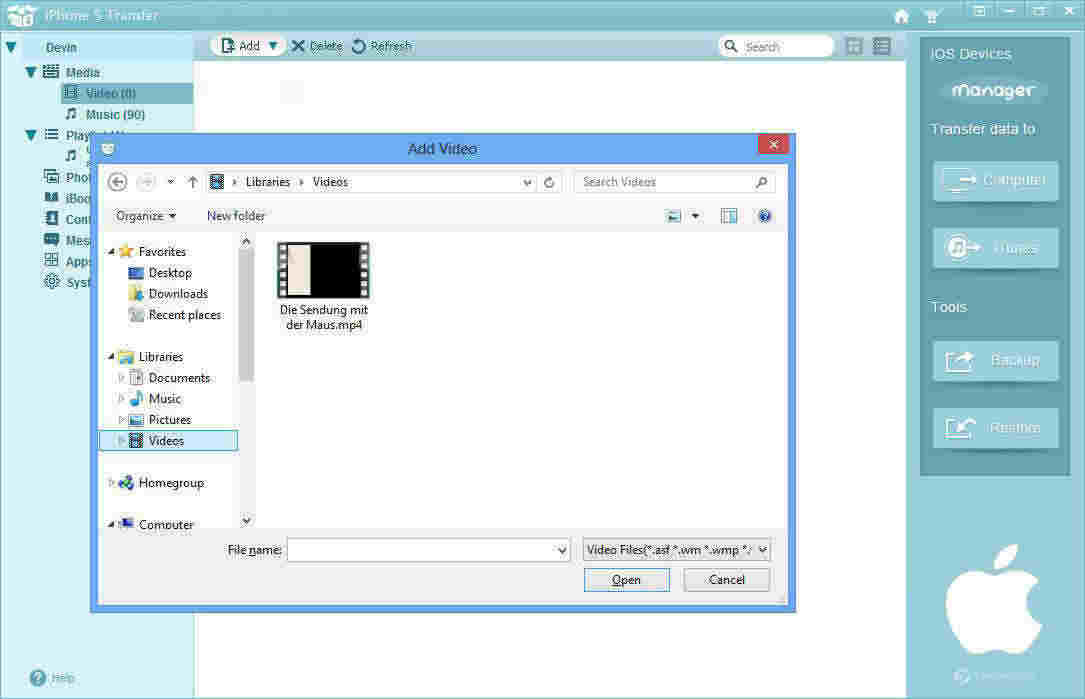Switch to grid view icon
Image resolution: width=1085 pixels, height=699 pixels.
coord(854,46)
